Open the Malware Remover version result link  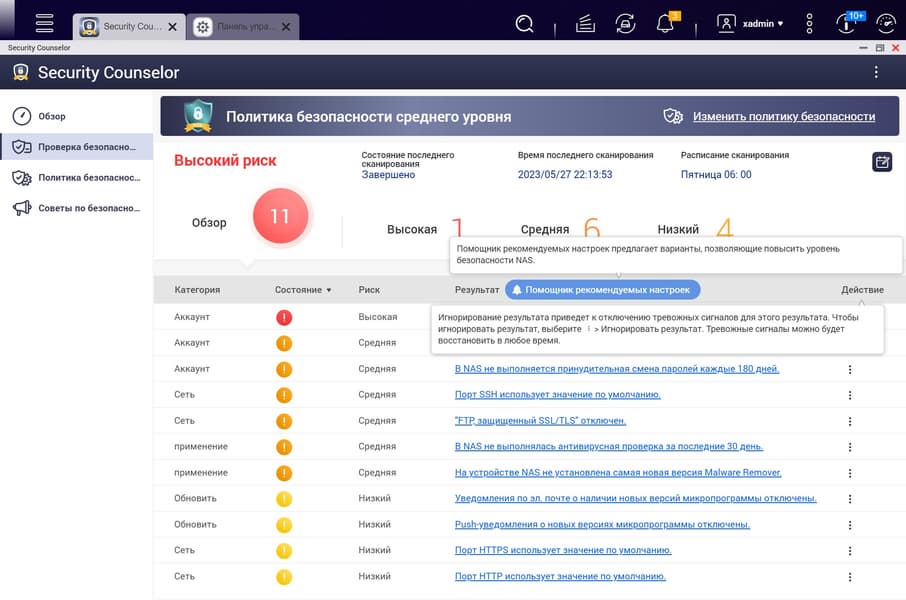617,472
